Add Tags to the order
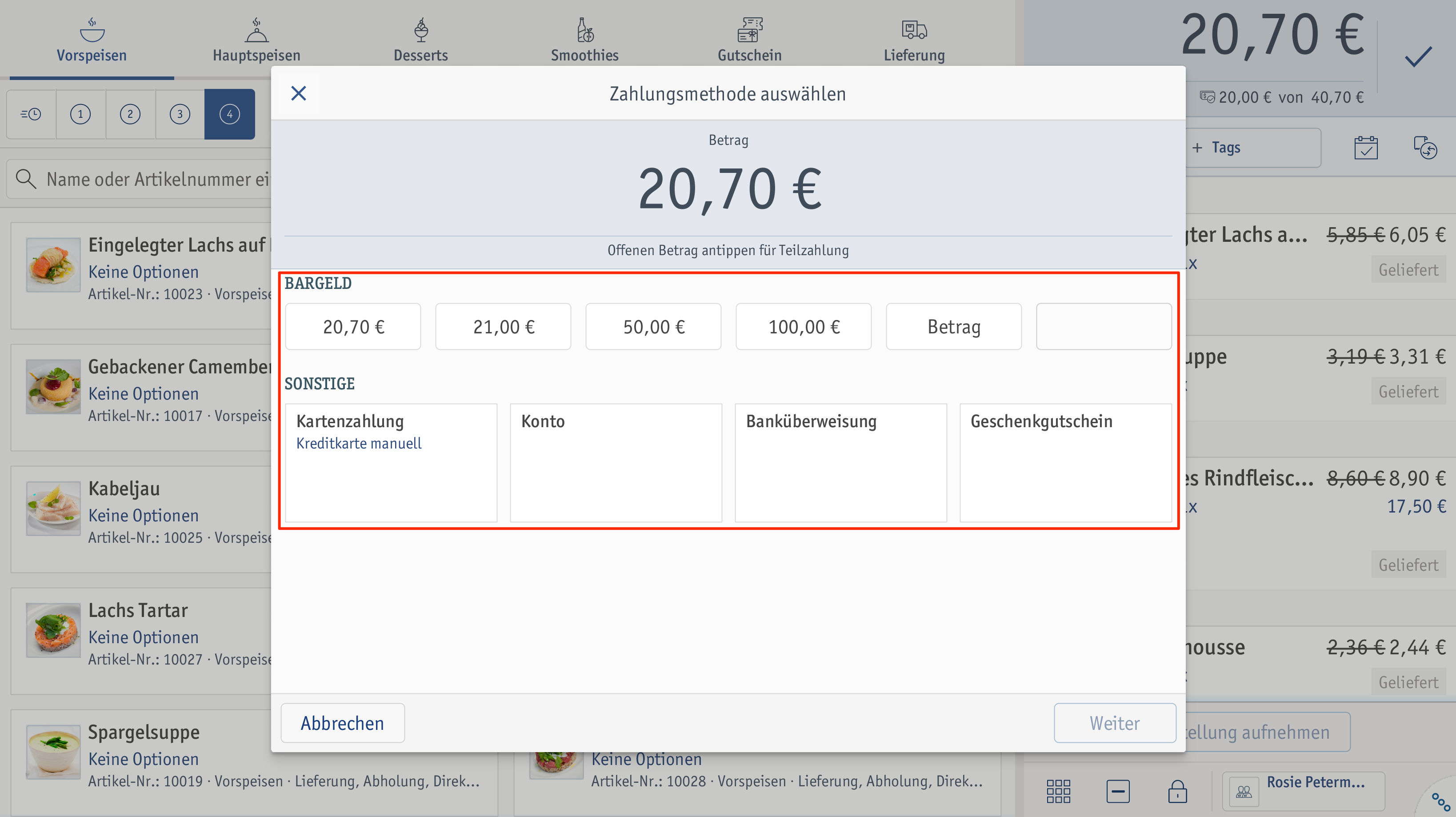 1252,148
